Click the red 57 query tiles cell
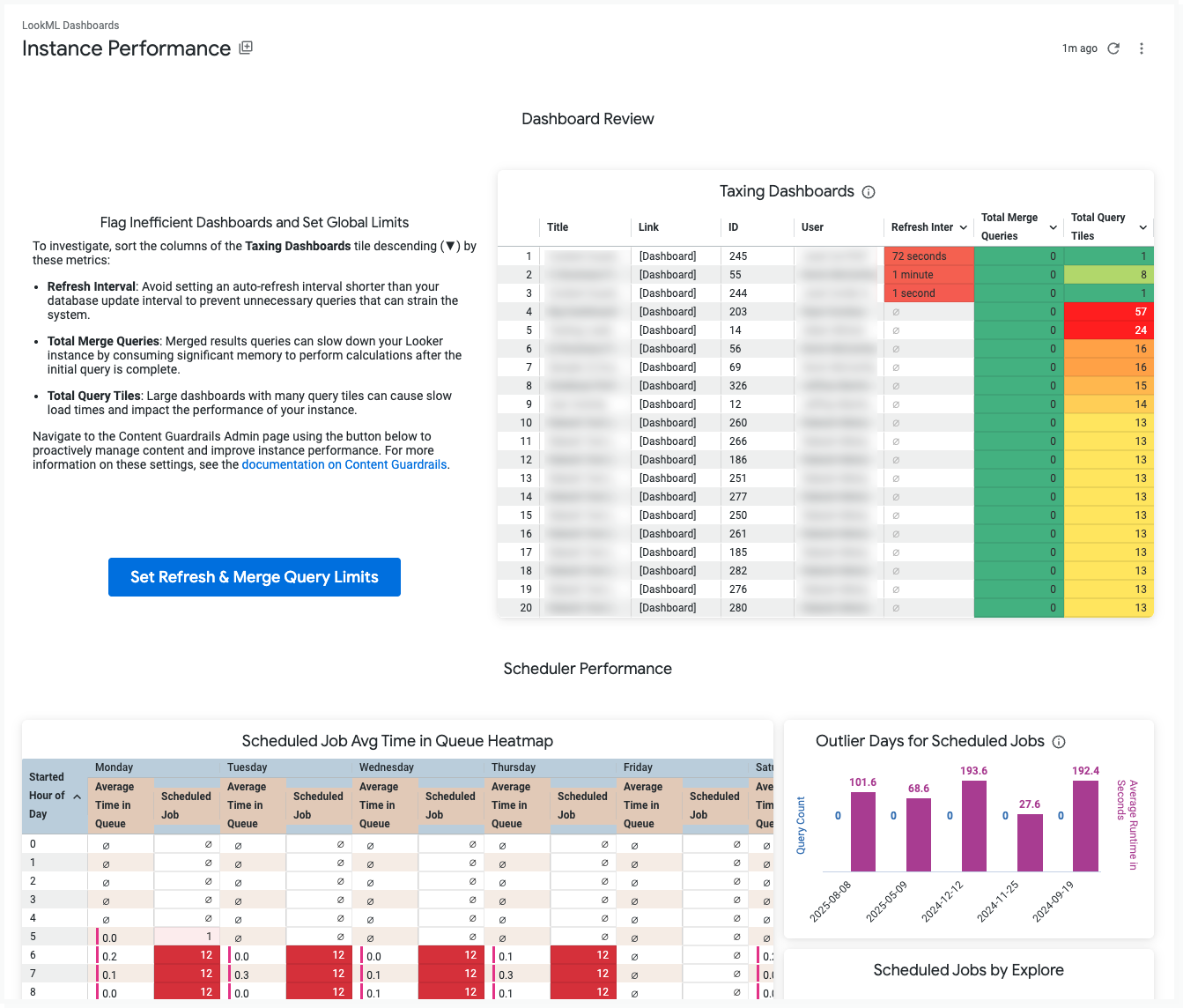The height and width of the screenshot is (1008, 1183). pos(1108,312)
